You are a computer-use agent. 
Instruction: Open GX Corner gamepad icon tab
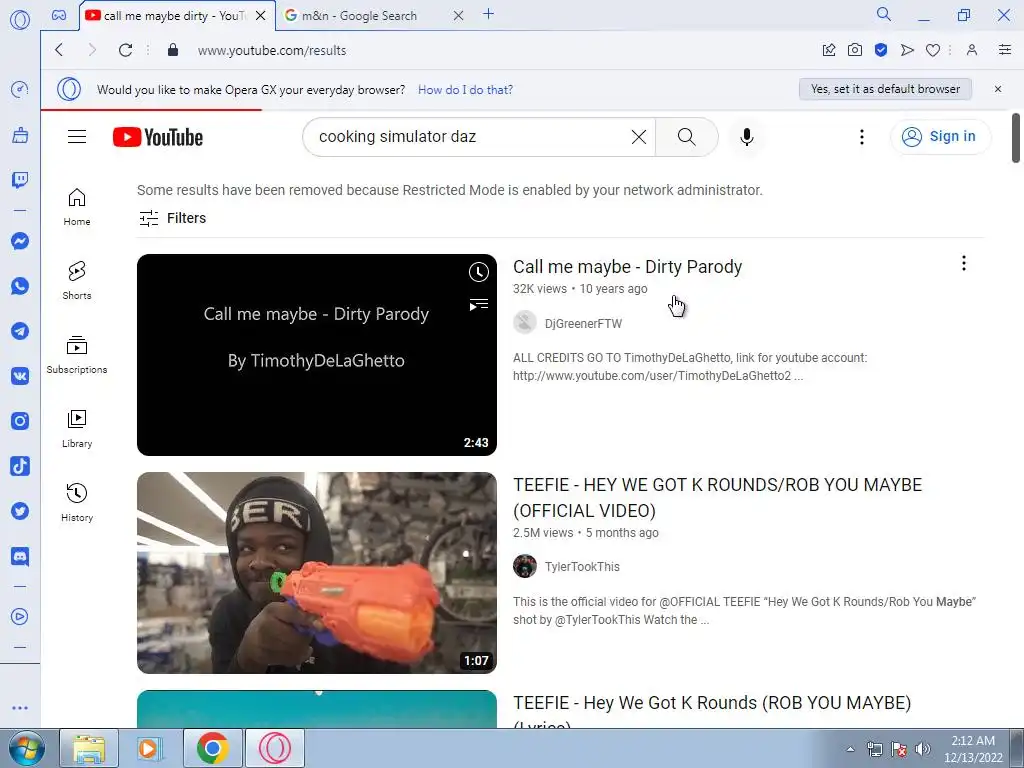click(59, 15)
